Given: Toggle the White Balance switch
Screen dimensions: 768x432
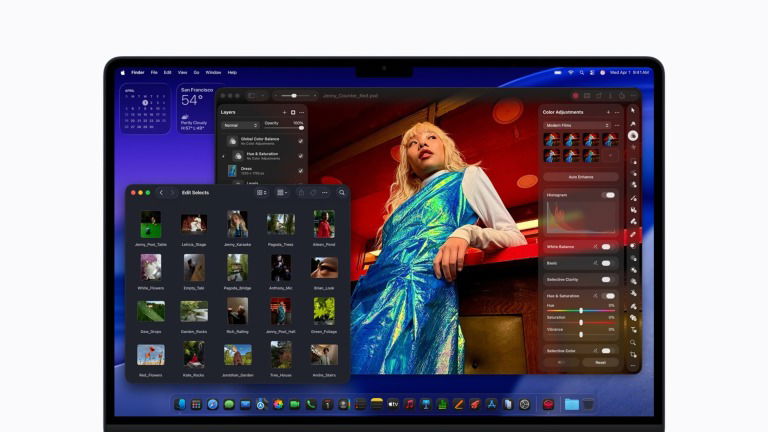Looking at the screenshot, I should point(607,246).
